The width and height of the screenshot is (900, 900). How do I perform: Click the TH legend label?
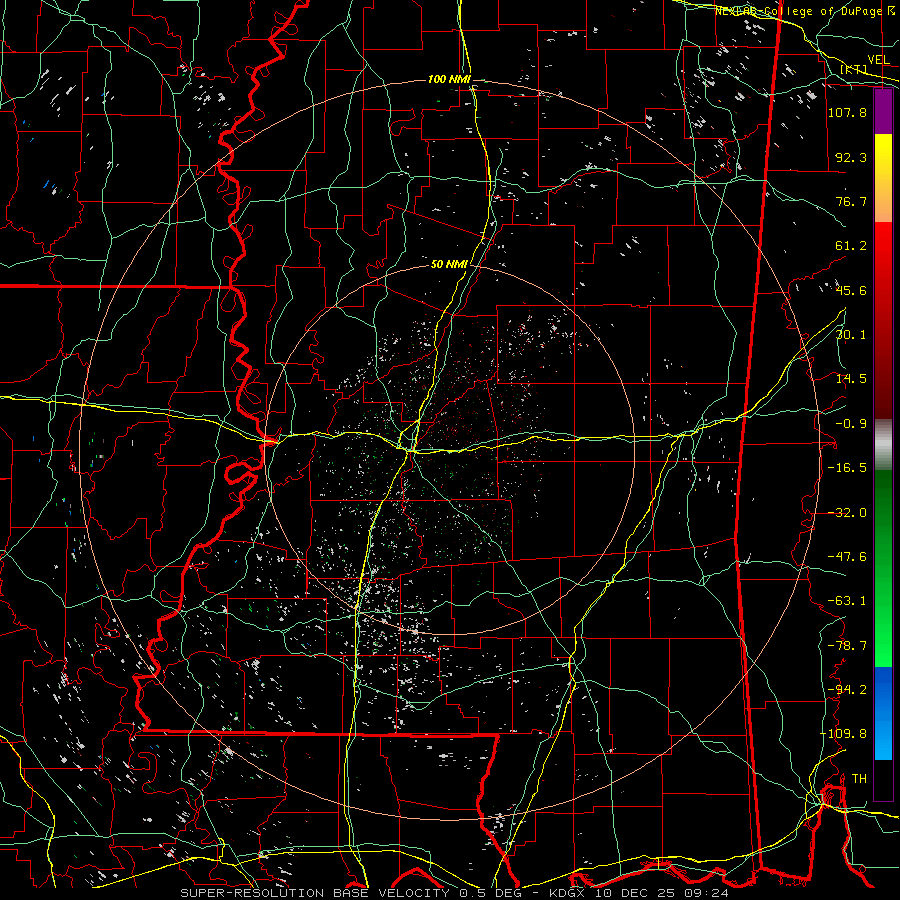(x=859, y=779)
